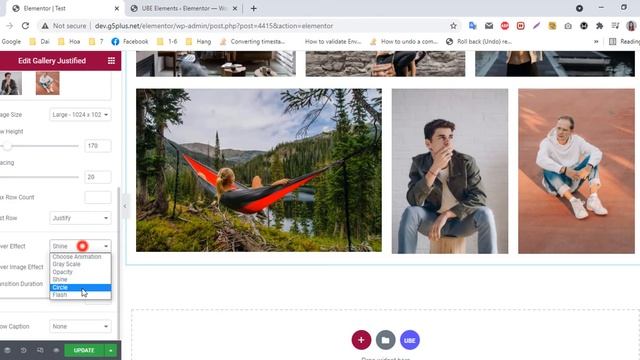Open the Extensions puzzle piece menu
Viewport: 640px width, 360px height.
599,26
